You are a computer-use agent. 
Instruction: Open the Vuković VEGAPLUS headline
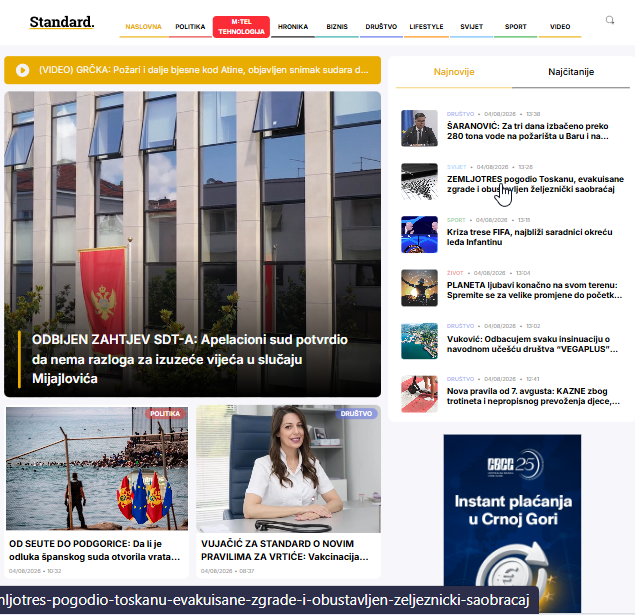(532, 344)
